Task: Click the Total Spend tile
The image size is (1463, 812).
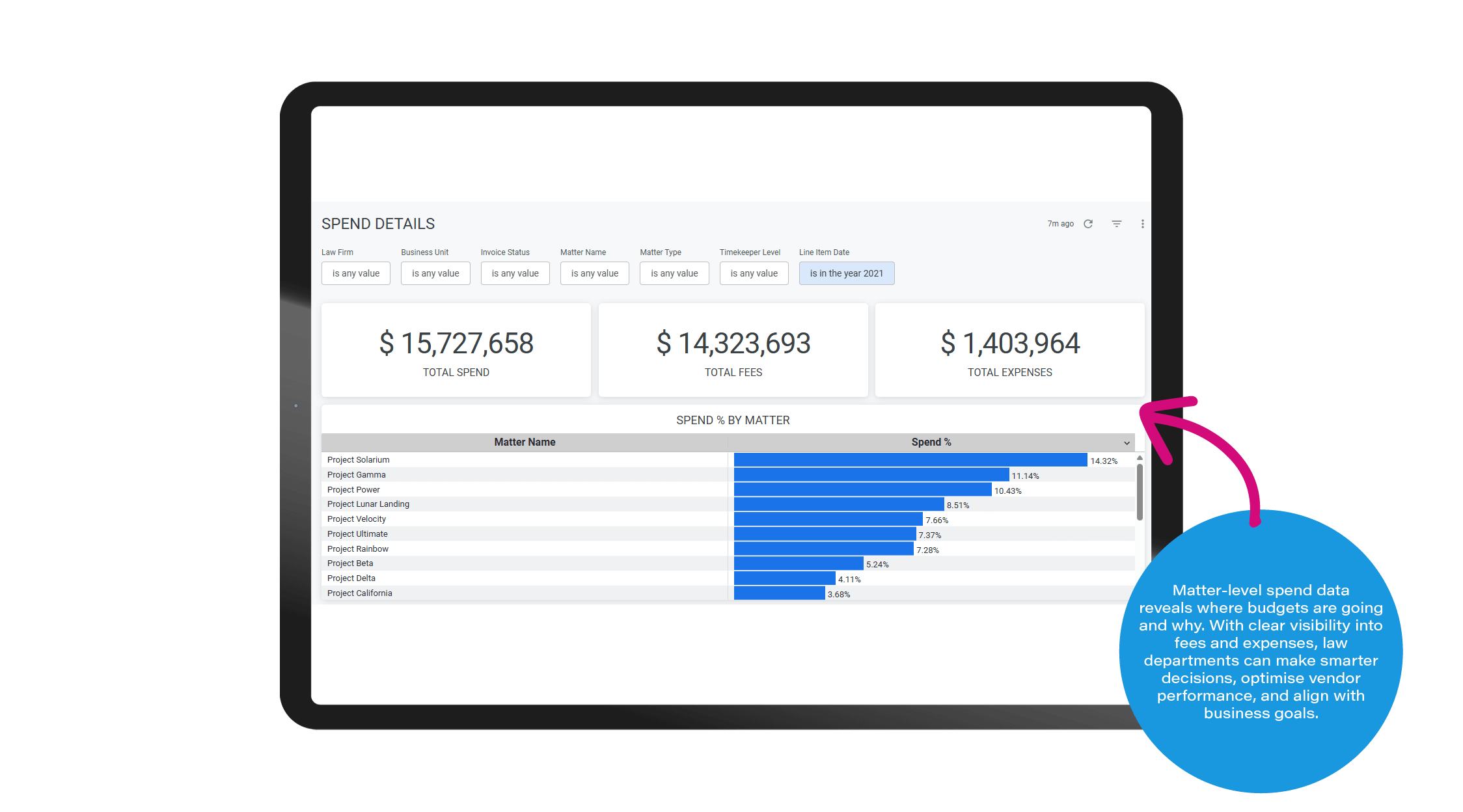Action: pos(456,350)
